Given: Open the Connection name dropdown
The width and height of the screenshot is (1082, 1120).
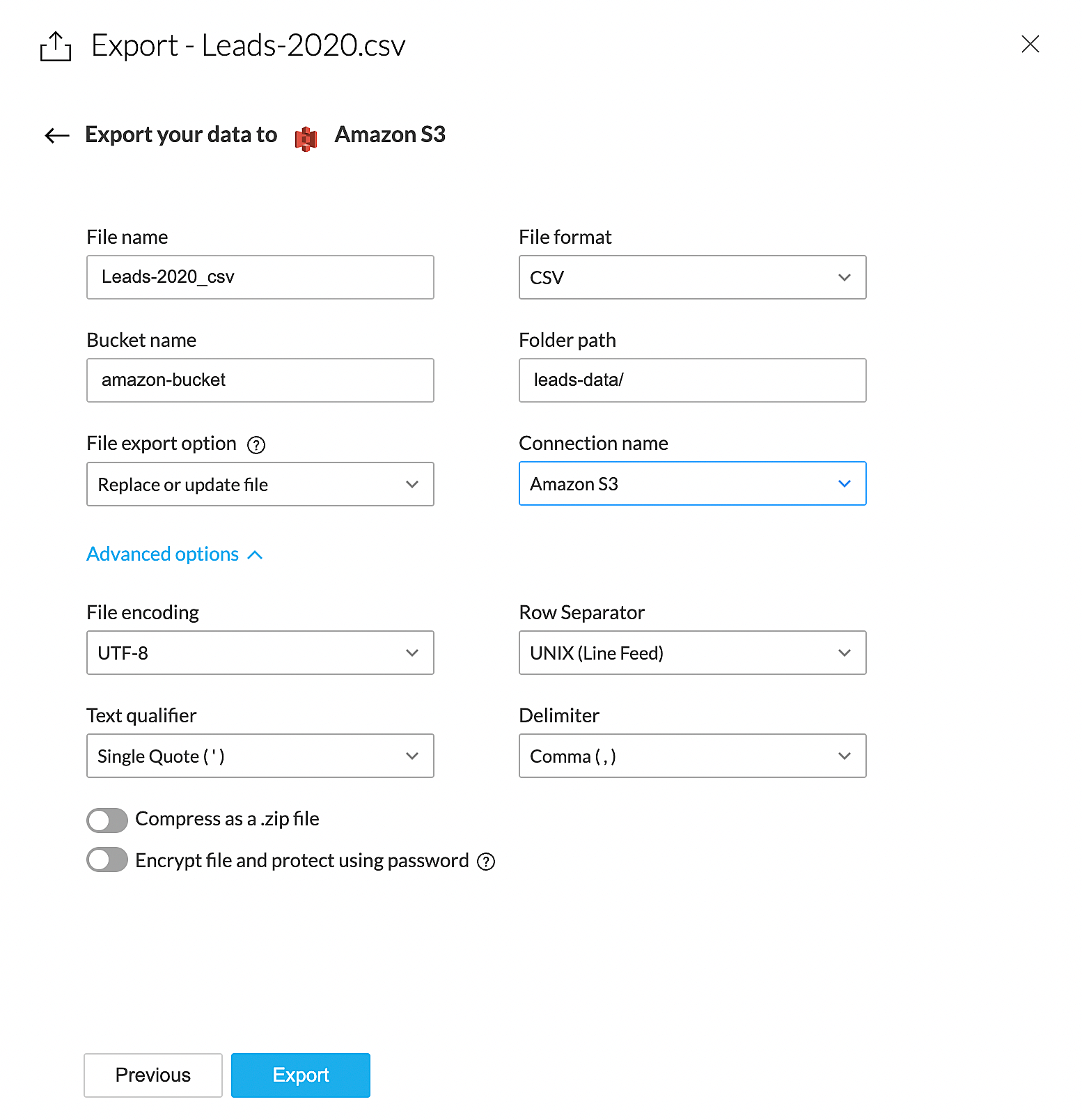Looking at the screenshot, I should coord(692,483).
